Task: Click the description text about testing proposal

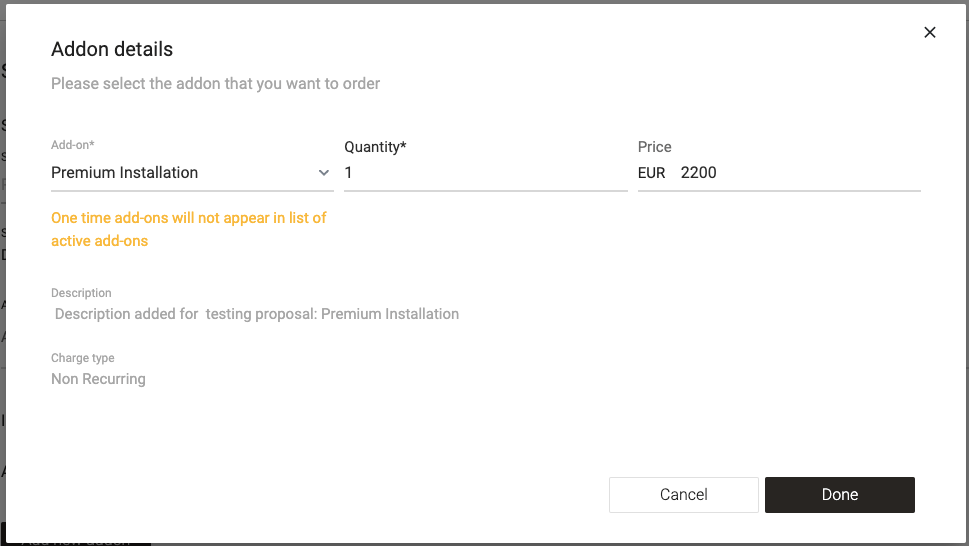Action: pos(257,314)
